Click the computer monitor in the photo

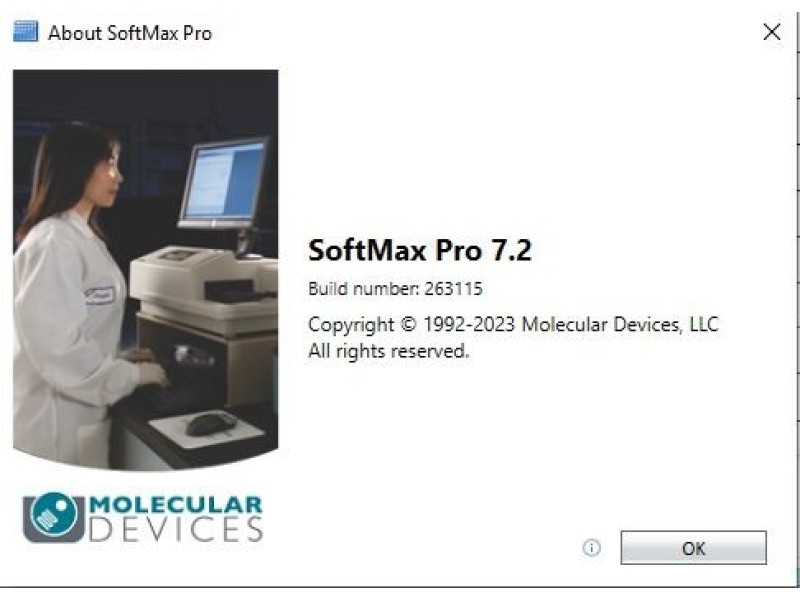click(x=224, y=183)
